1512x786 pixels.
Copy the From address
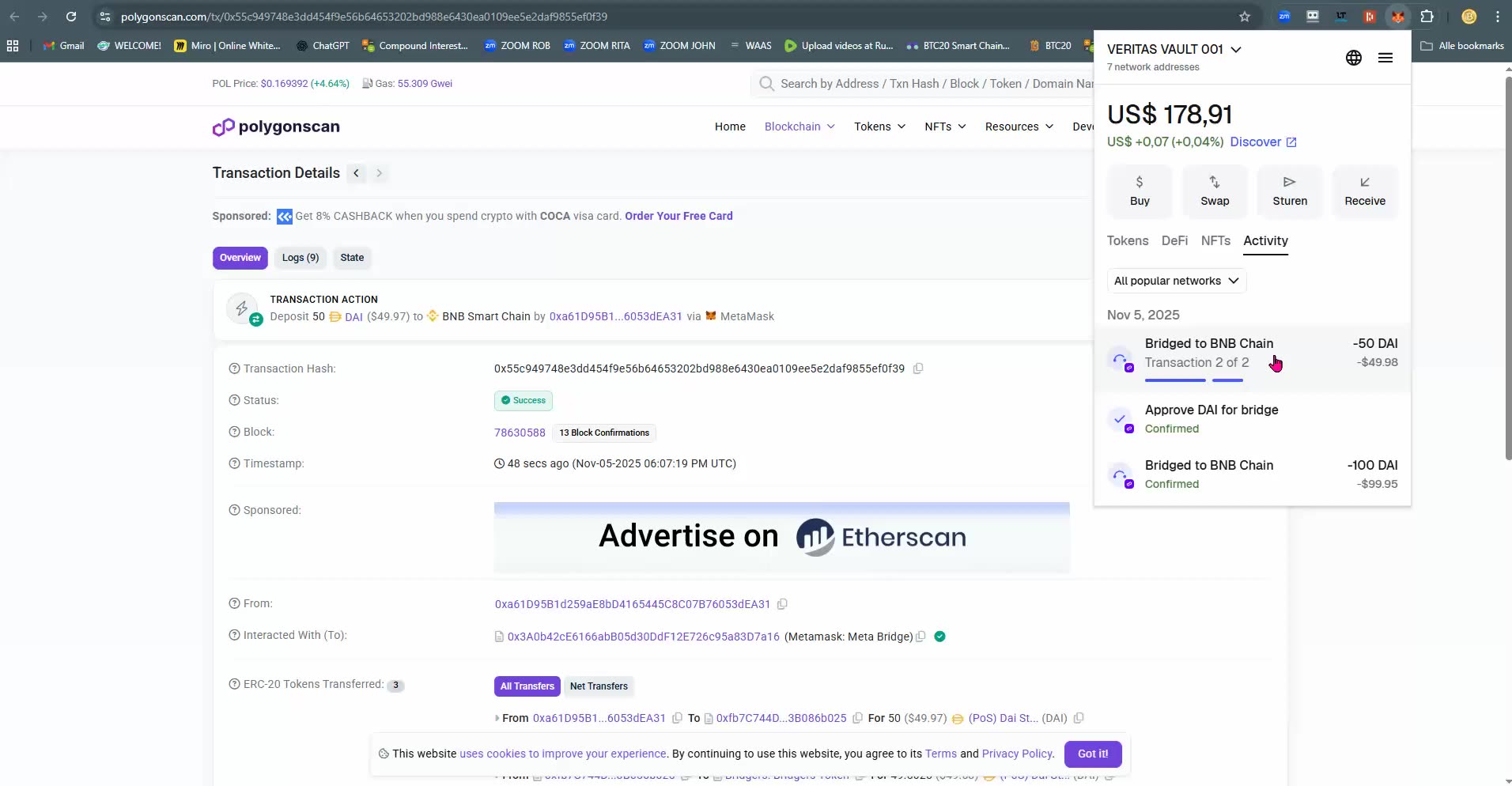[x=781, y=603]
